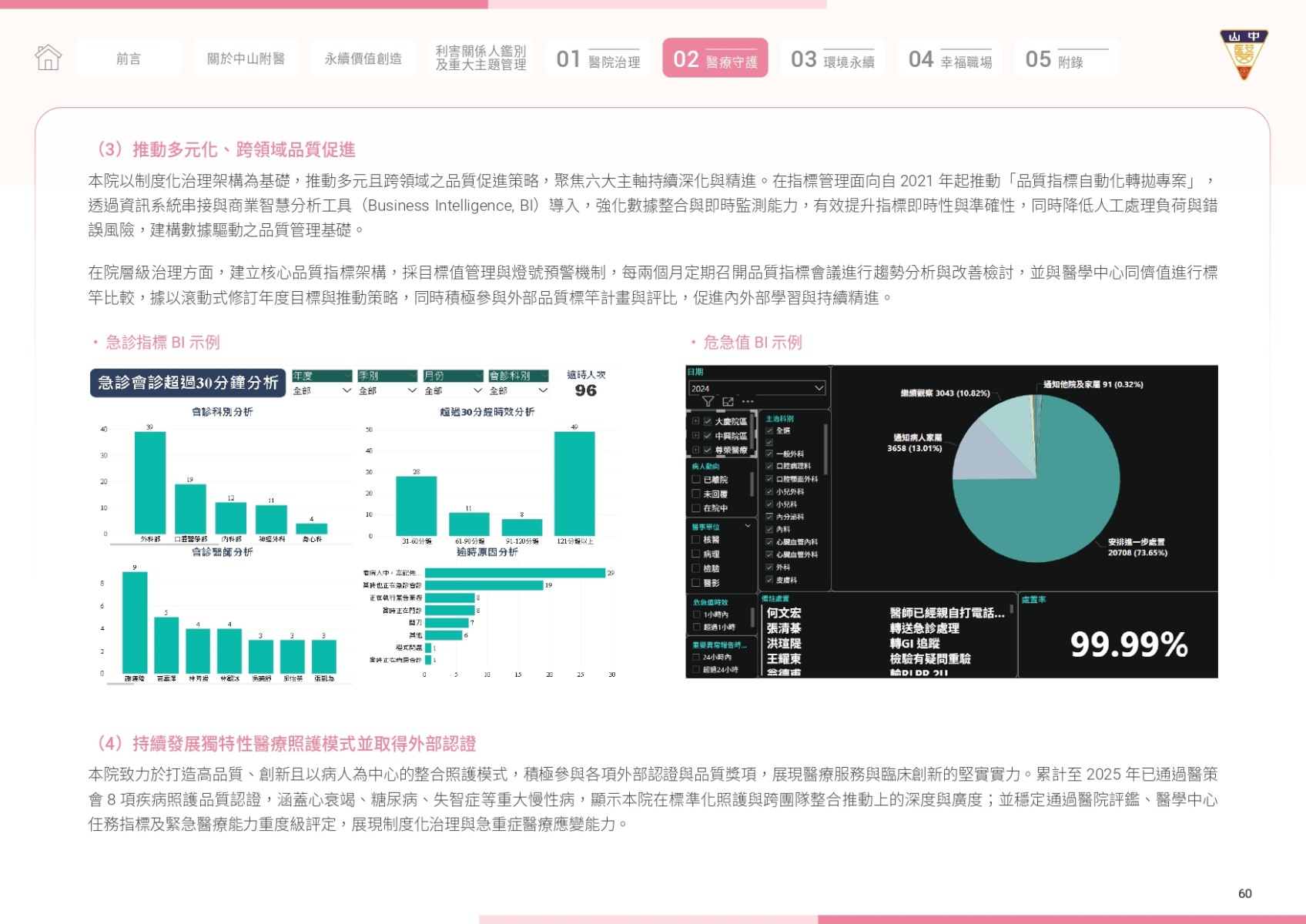Click the page number 60
The height and width of the screenshot is (924, 1306).
coord(1245,893)
